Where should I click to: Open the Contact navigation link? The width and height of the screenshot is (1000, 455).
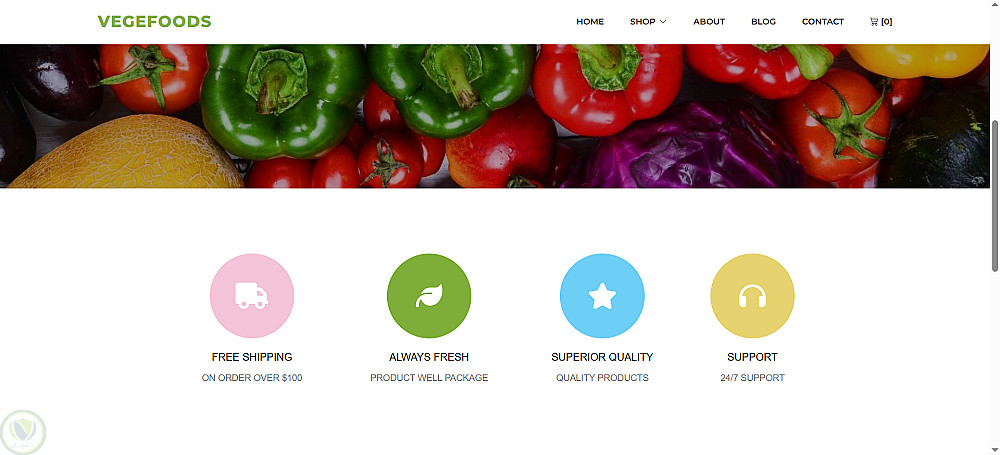click(823, 22)
